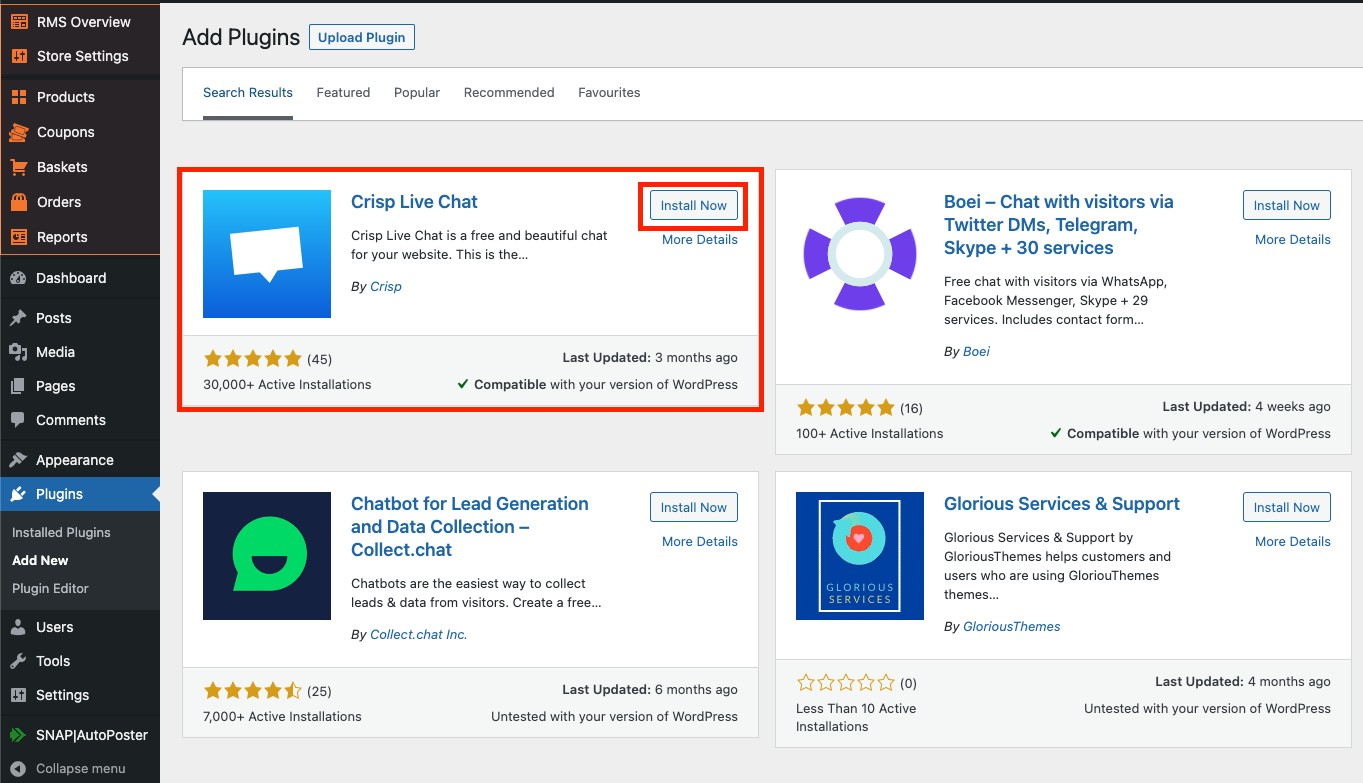Switch to the Search Results tab
1363x783 pixels.
[x=248, y=93]
